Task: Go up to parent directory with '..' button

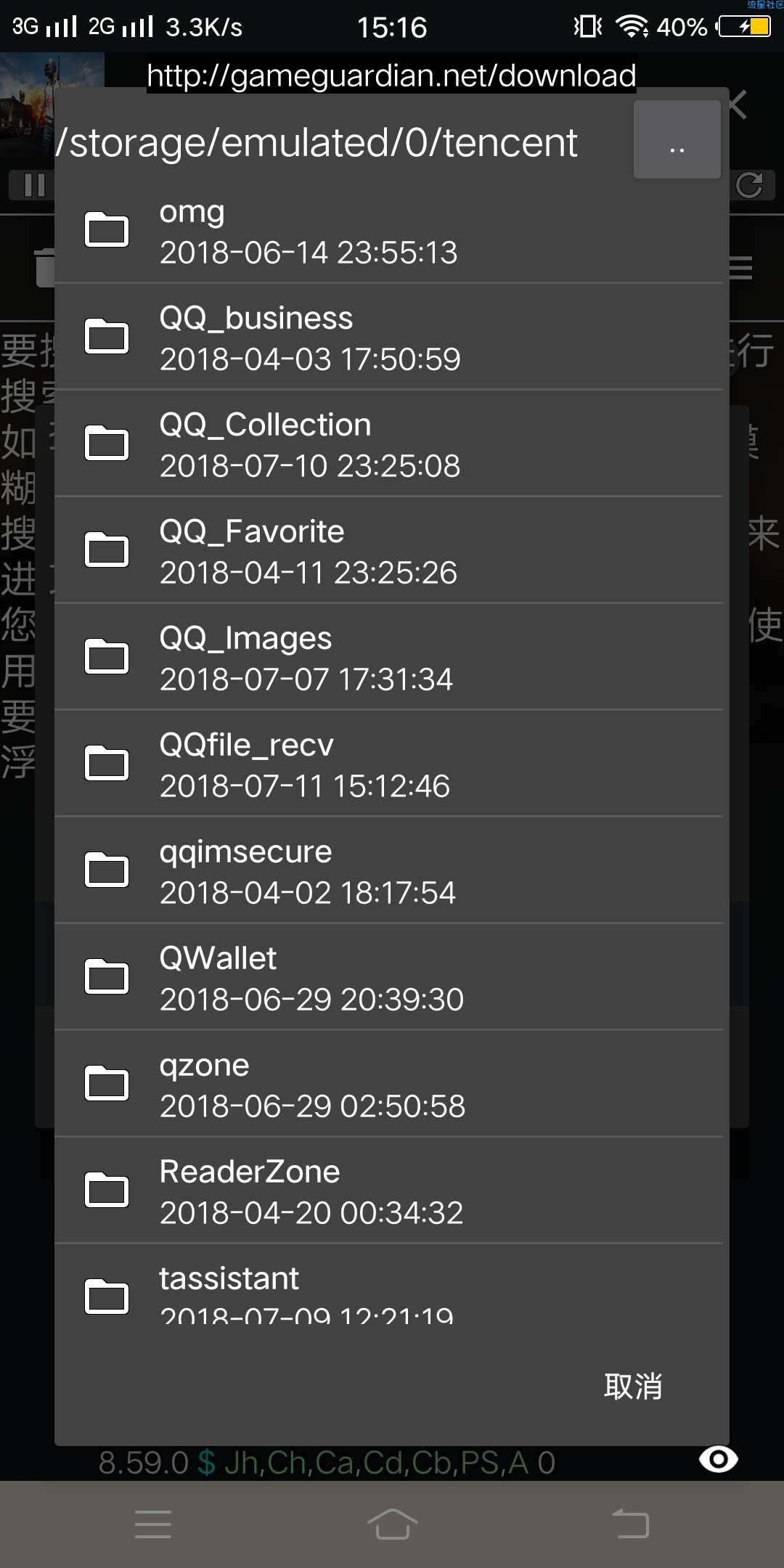Action: click(677, 139)
